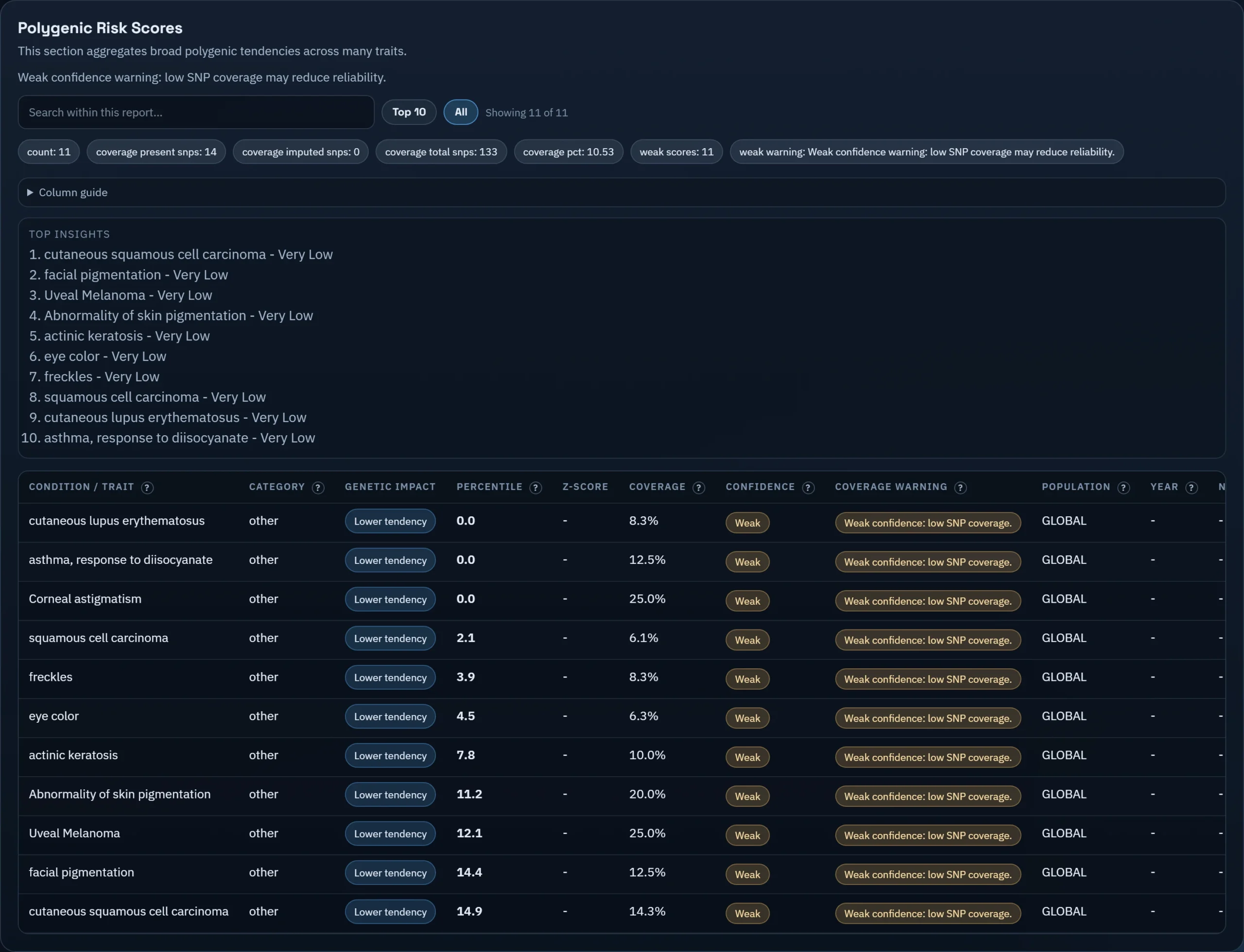Click help icon beside Year header
The width and height of the screenshot is (1244, 952).
pos(1191,487)
